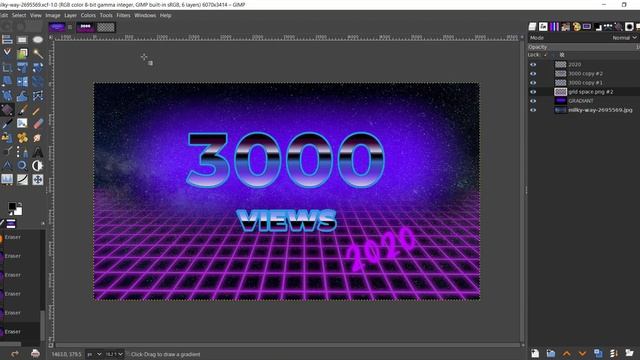The height and width of the screenshot is (360, 640).
Task: Open the View menu
Action: click(36, 16)
